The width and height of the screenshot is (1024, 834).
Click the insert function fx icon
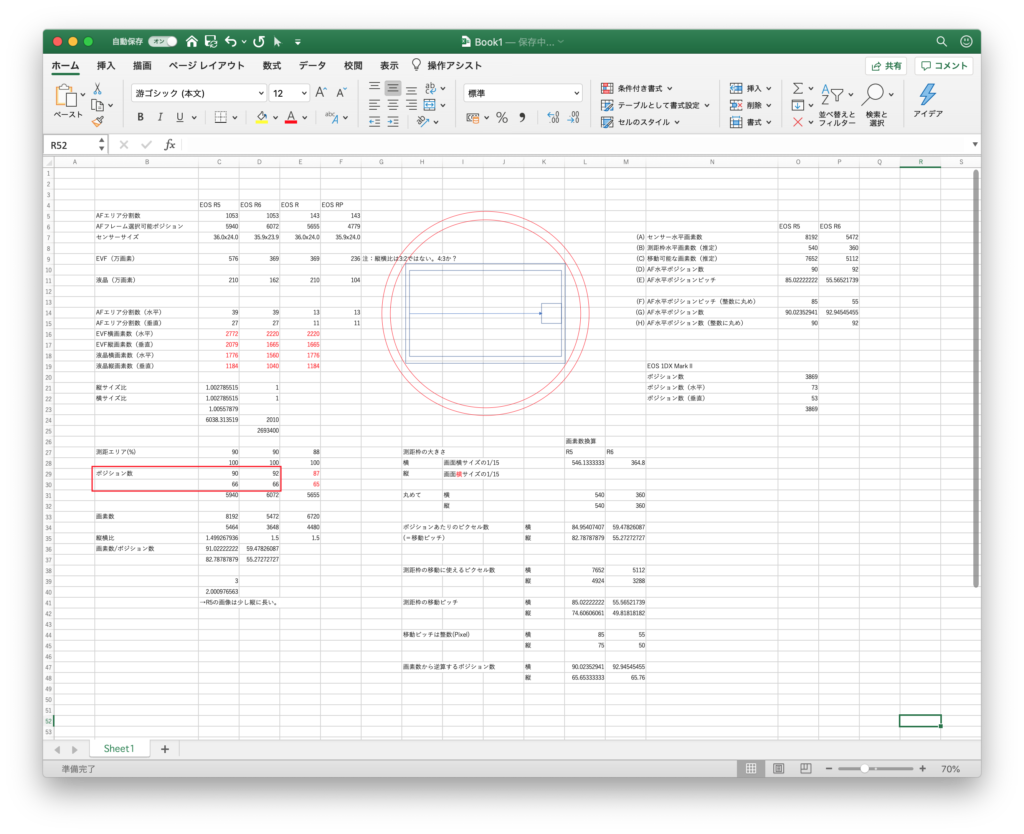click(x=170, y=145)
